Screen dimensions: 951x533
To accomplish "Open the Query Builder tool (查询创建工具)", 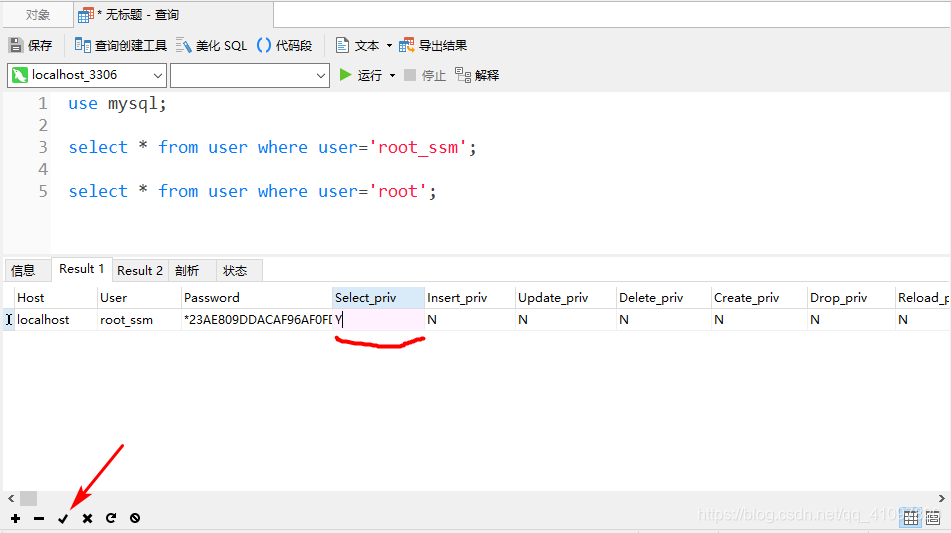I will 120,45.
